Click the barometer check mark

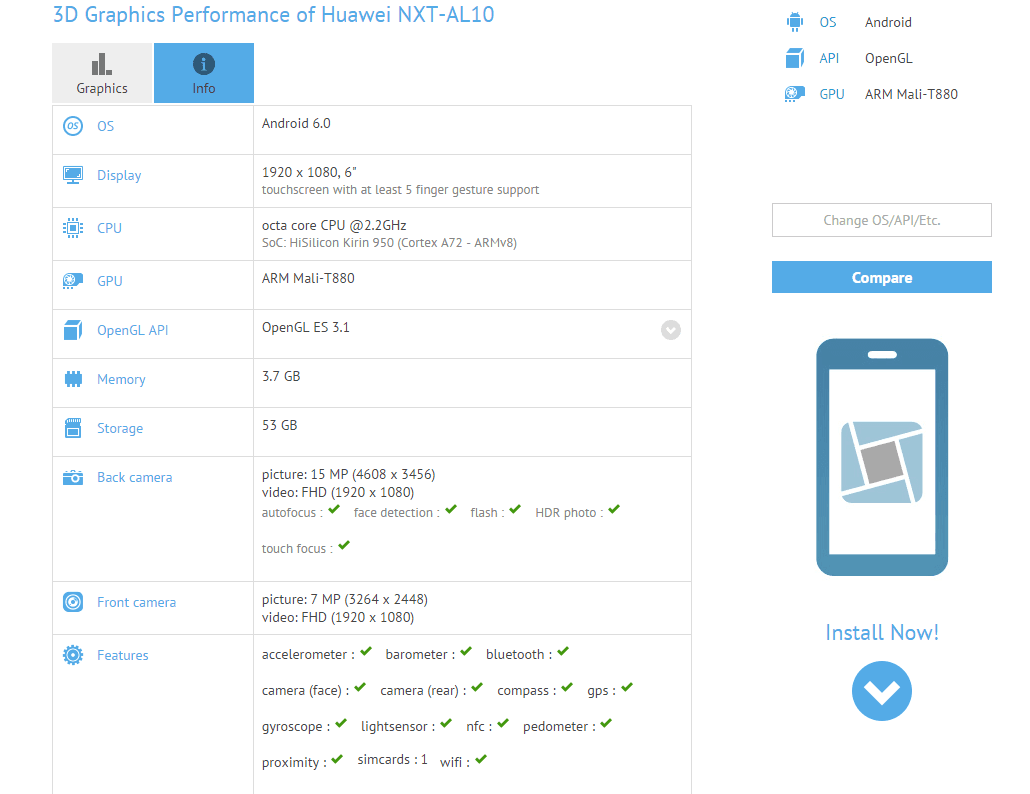pos(466,651)
